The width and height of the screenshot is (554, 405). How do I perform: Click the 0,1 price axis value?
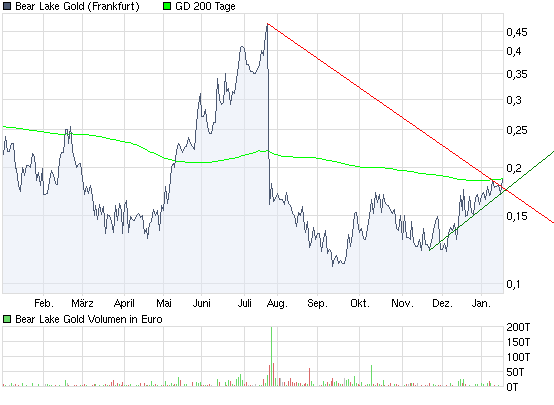pos(513,284)
